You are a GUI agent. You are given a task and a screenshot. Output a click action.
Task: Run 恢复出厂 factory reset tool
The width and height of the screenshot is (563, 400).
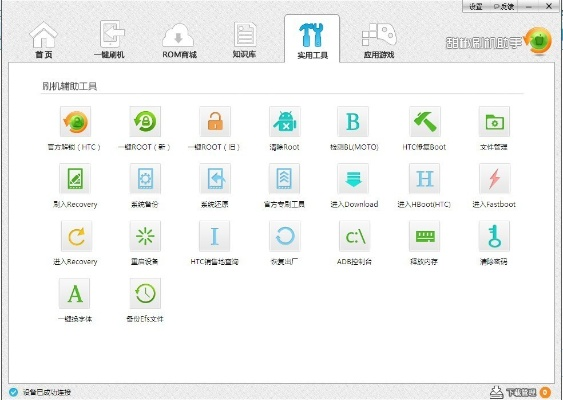pos(285,236)
